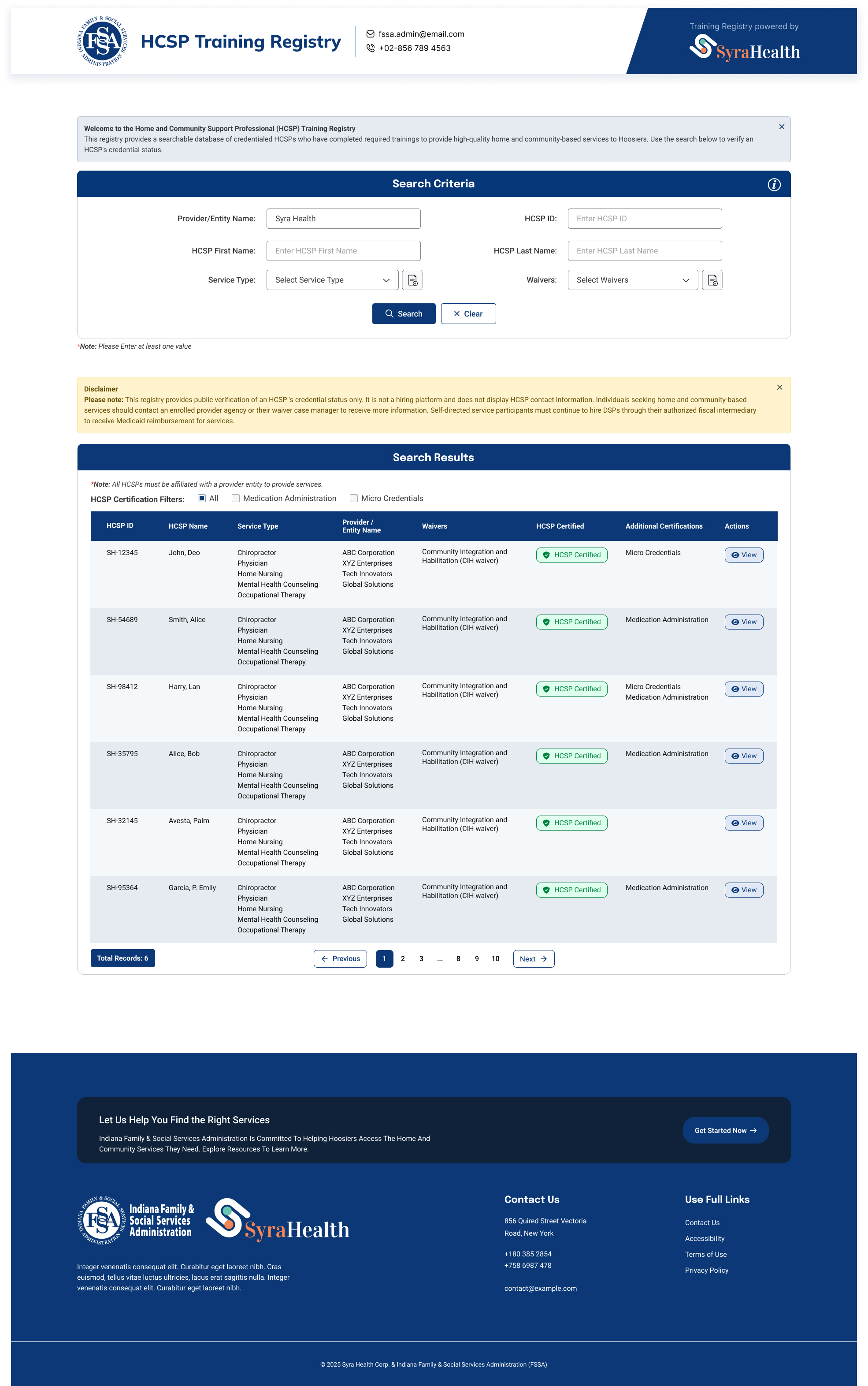Toggle the All certification filter checkbox
The width and height of the screenshot is (868, 1386).
[201, 498]
